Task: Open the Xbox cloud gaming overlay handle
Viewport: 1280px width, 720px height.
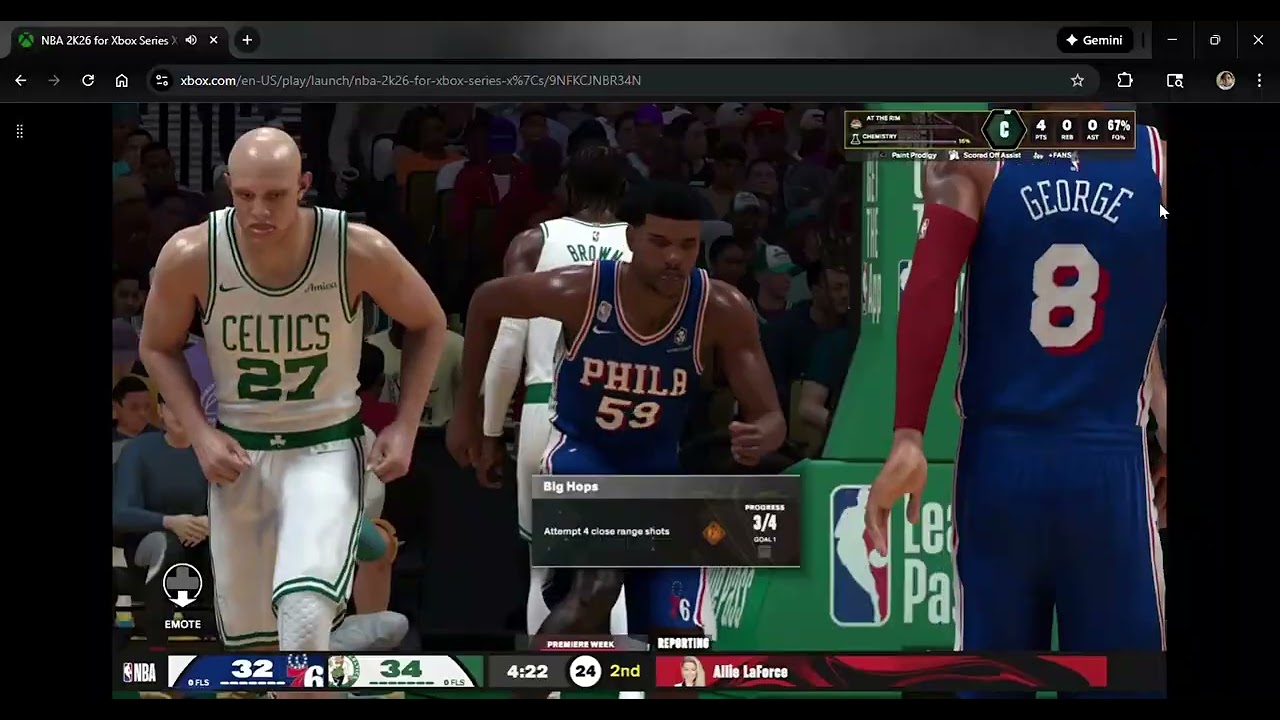Action: (x=19, y=131)
